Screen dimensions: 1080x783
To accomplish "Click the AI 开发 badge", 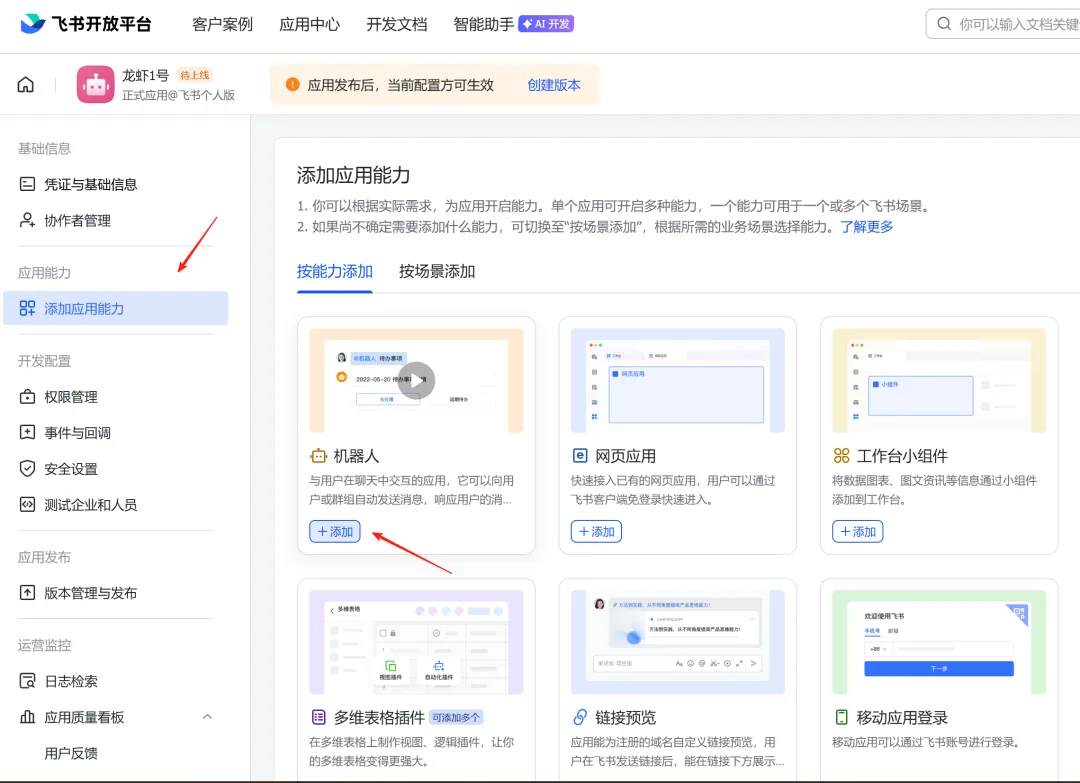I will point(546,24).
